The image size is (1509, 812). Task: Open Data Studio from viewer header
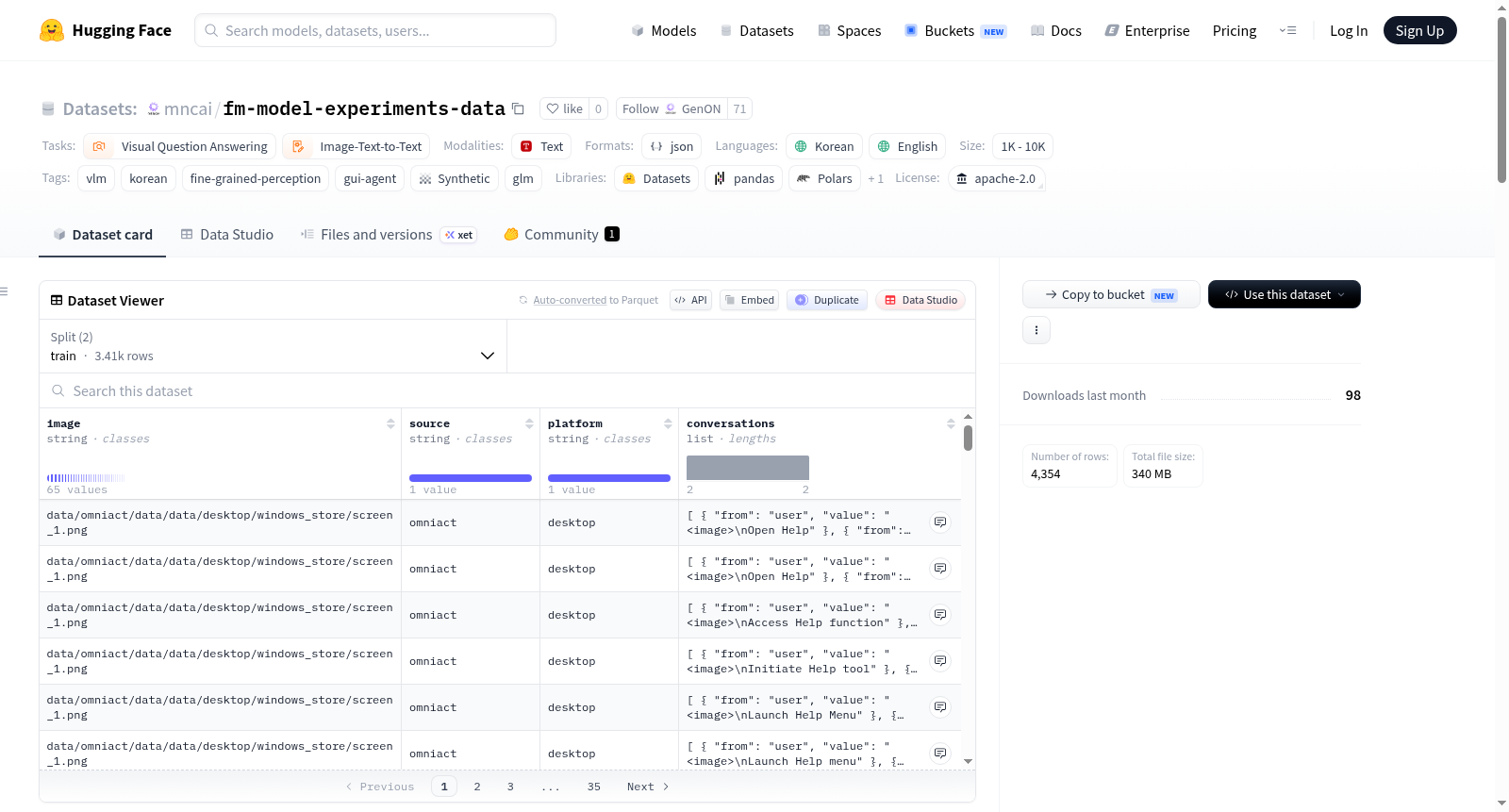tap(920, 300)
